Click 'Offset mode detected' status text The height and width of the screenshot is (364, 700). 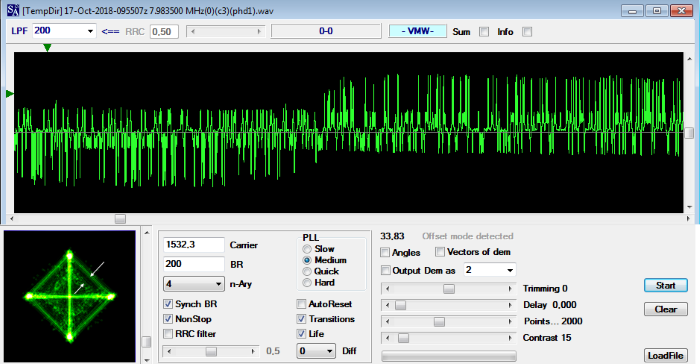tap(467, 236)
